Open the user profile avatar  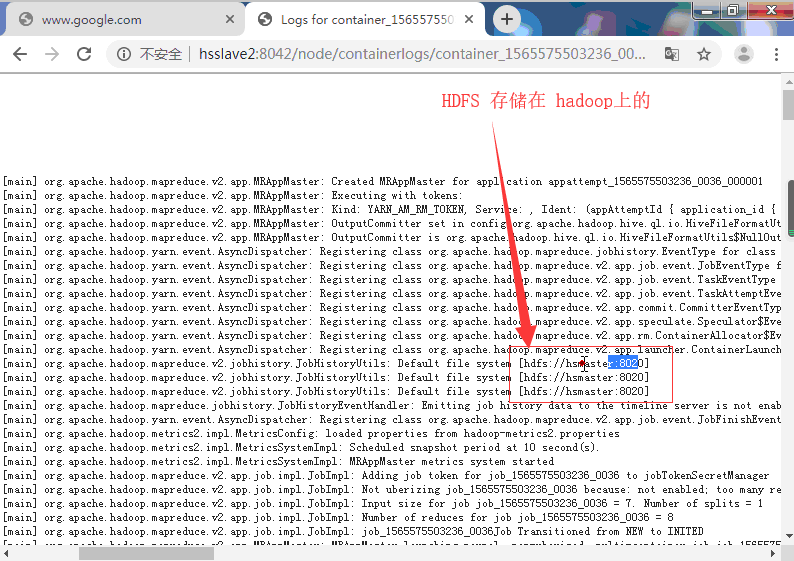[744, 54]
